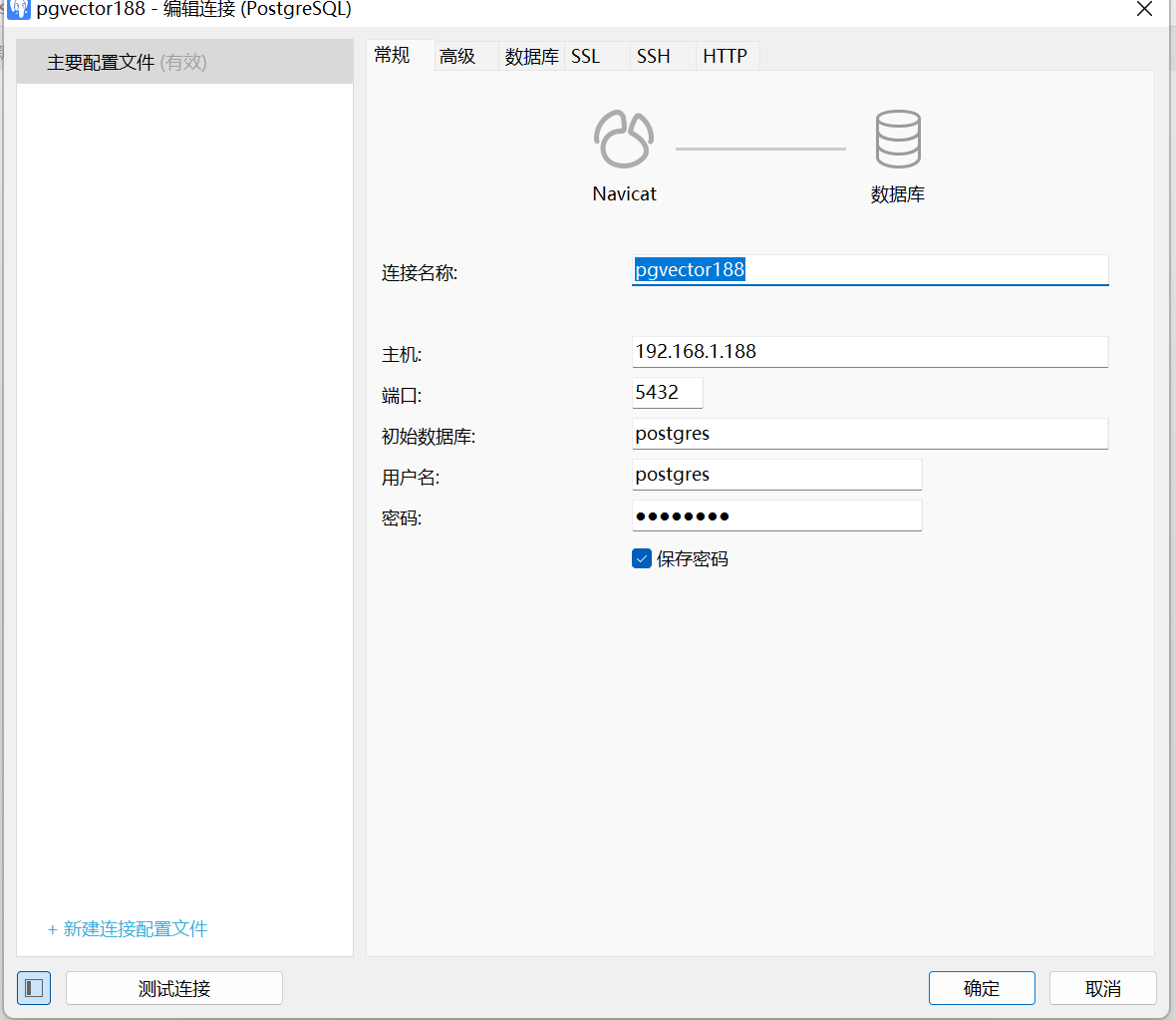Open the 数据库 tab
Screen dimensions: 1176x1020
(531, 57)
